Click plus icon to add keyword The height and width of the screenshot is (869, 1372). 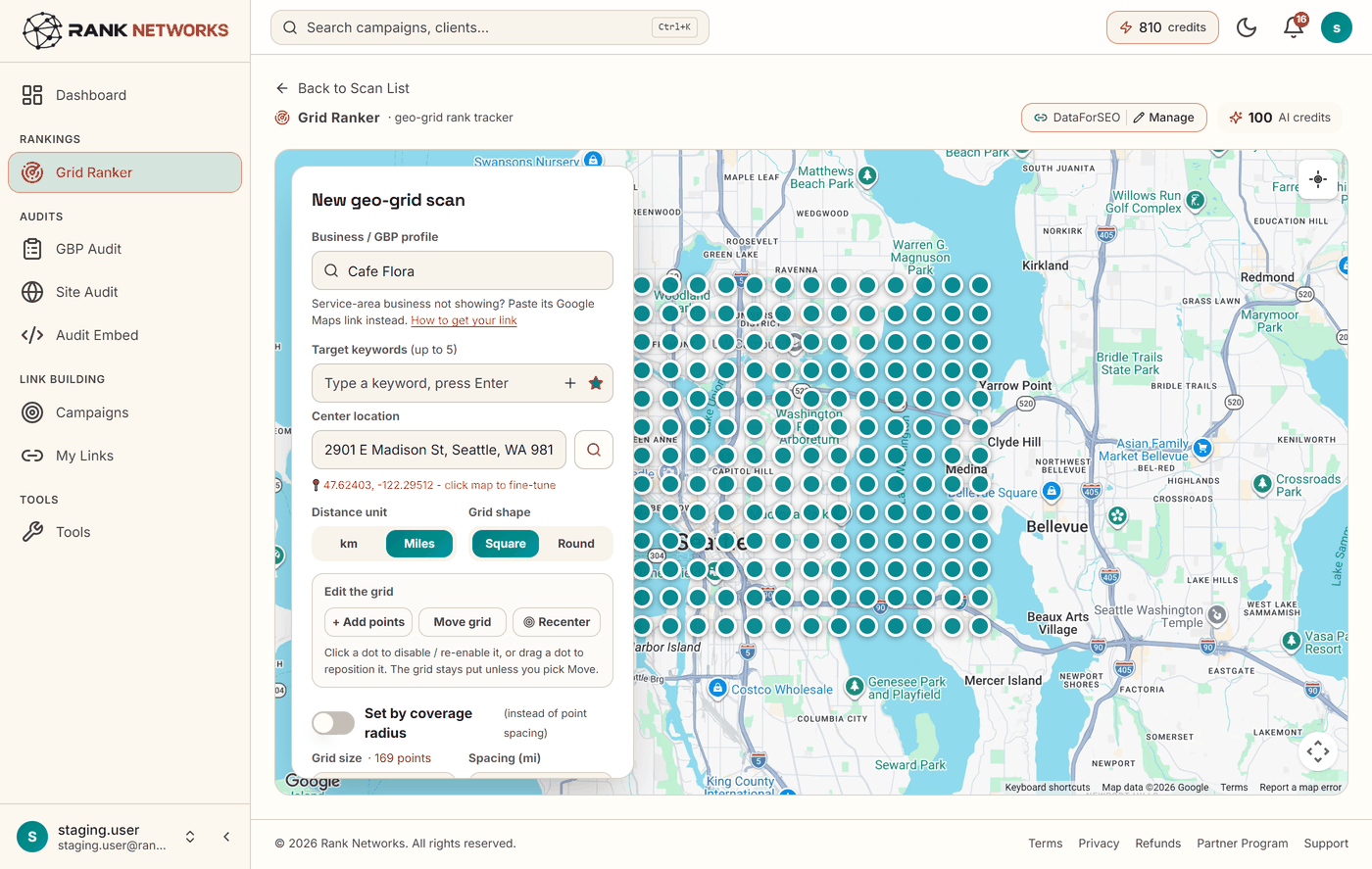pyautogui.click(x=570, y=383)
